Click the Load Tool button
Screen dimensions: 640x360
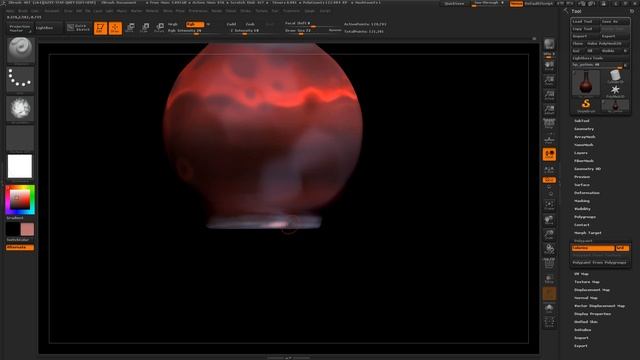pyautogui.click(x=585, y=21)
